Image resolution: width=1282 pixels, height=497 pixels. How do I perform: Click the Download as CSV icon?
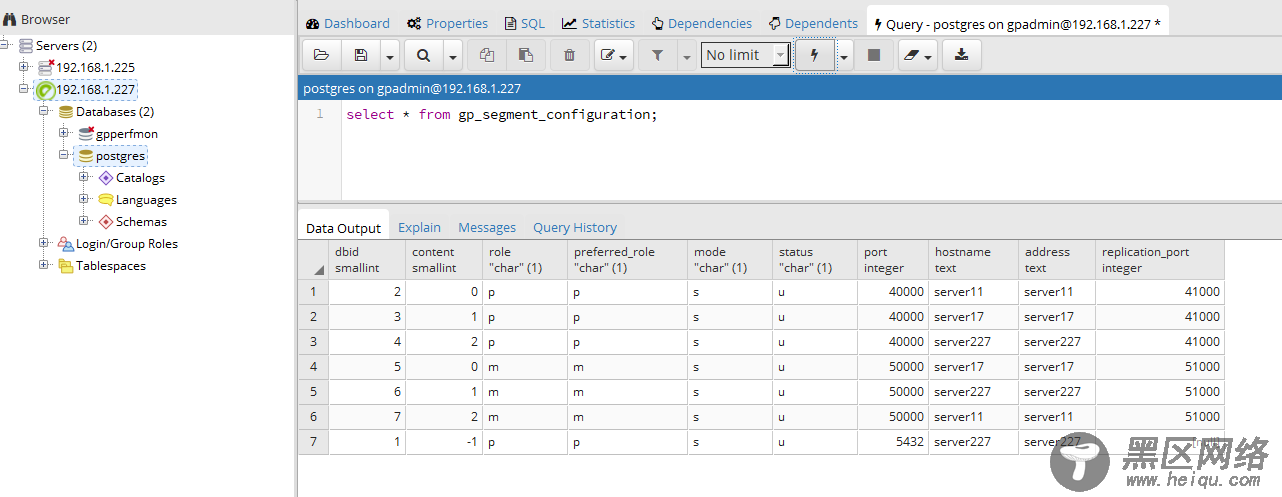point(961,55)
